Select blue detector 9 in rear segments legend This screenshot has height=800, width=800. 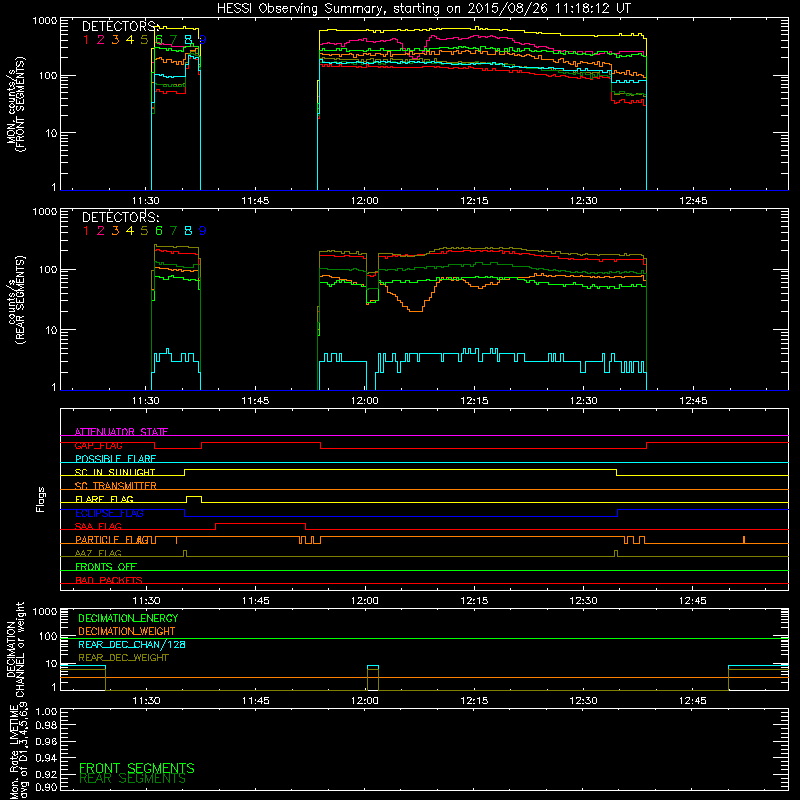[x=203, y=231]
